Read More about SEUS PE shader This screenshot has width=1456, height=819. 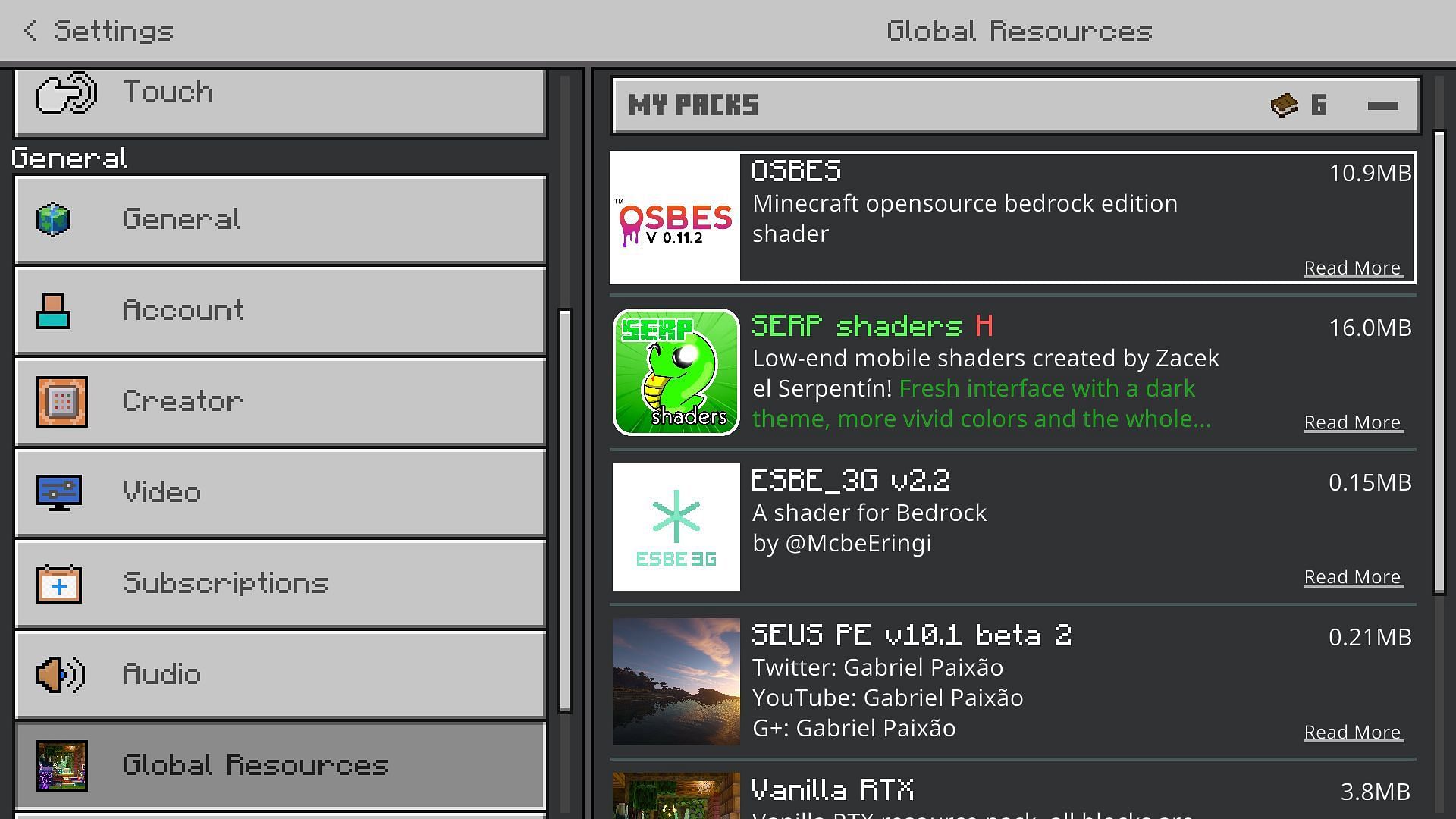pyautogui.click(x=1352, y=731)
